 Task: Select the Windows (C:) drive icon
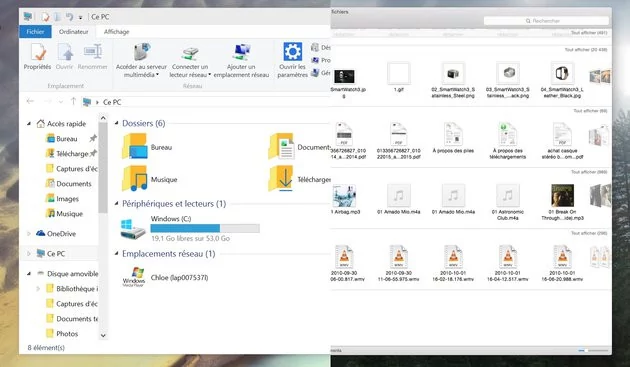[133, 228]
